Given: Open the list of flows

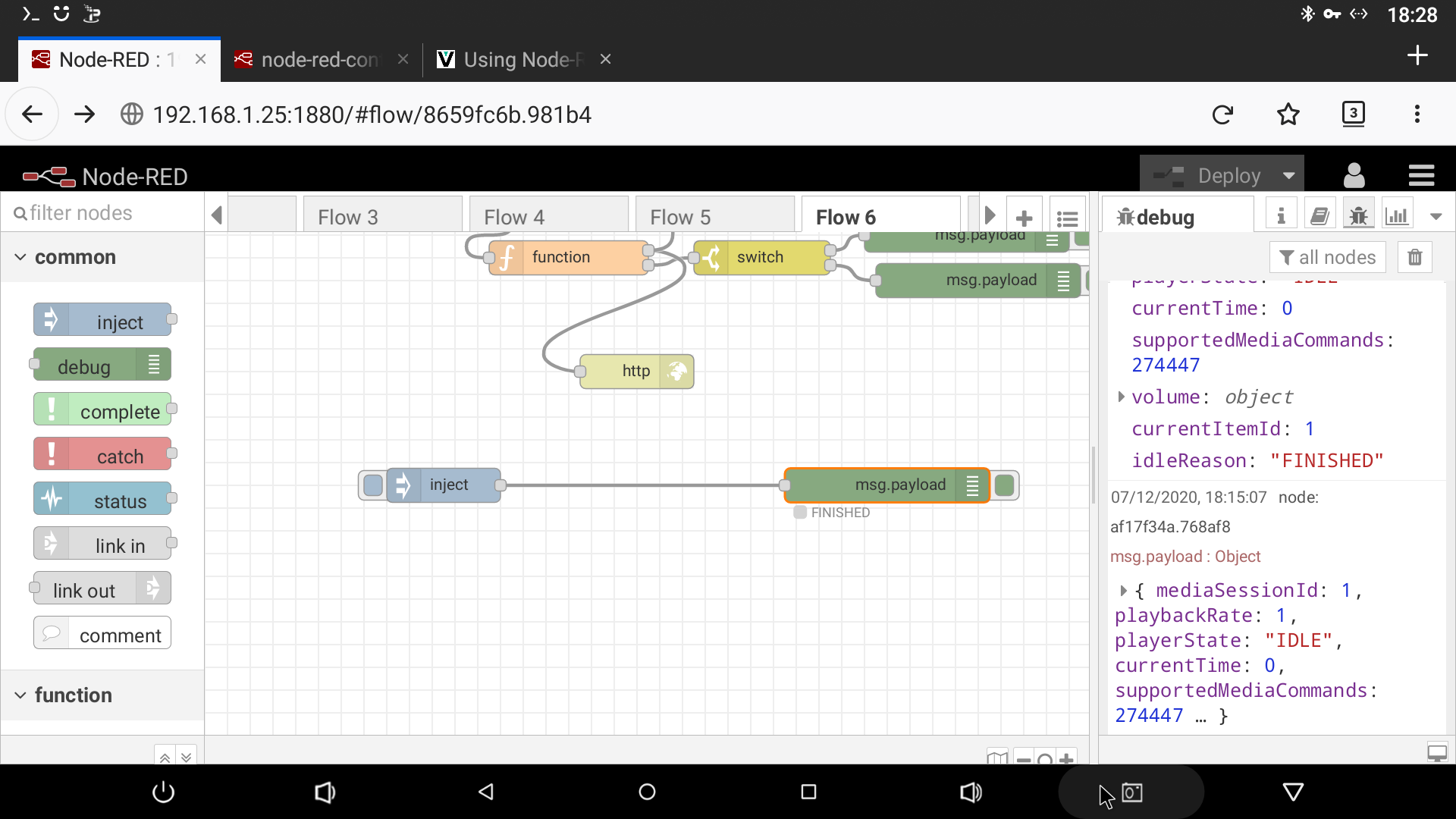Looking at the screenshot, I should pos(1067,218).
